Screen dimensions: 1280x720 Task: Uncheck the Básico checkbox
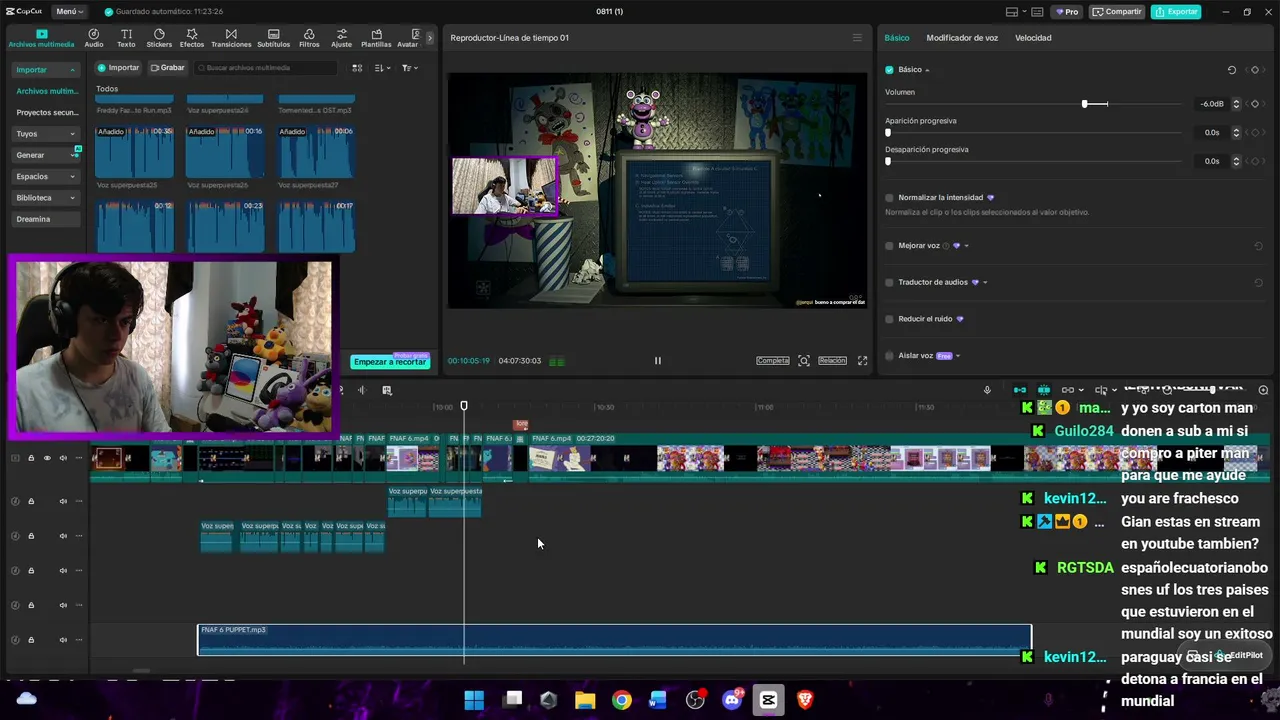[889, 70]
